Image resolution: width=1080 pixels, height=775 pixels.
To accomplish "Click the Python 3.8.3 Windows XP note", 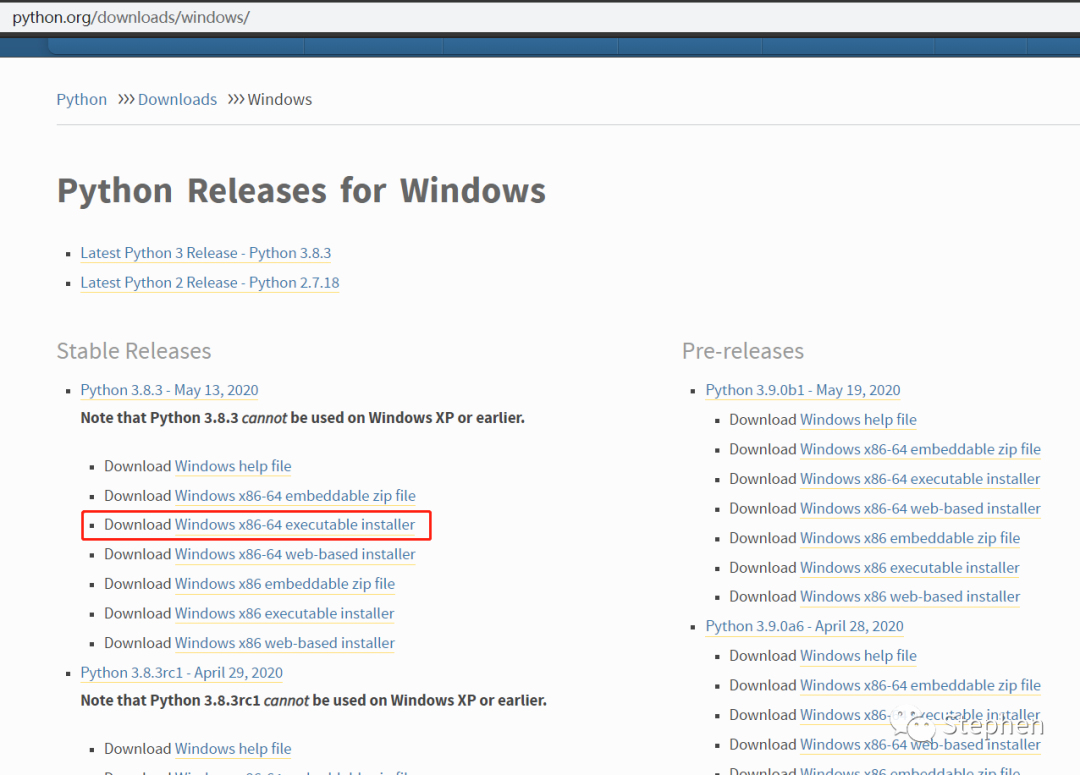I will [x=302, y=418].
